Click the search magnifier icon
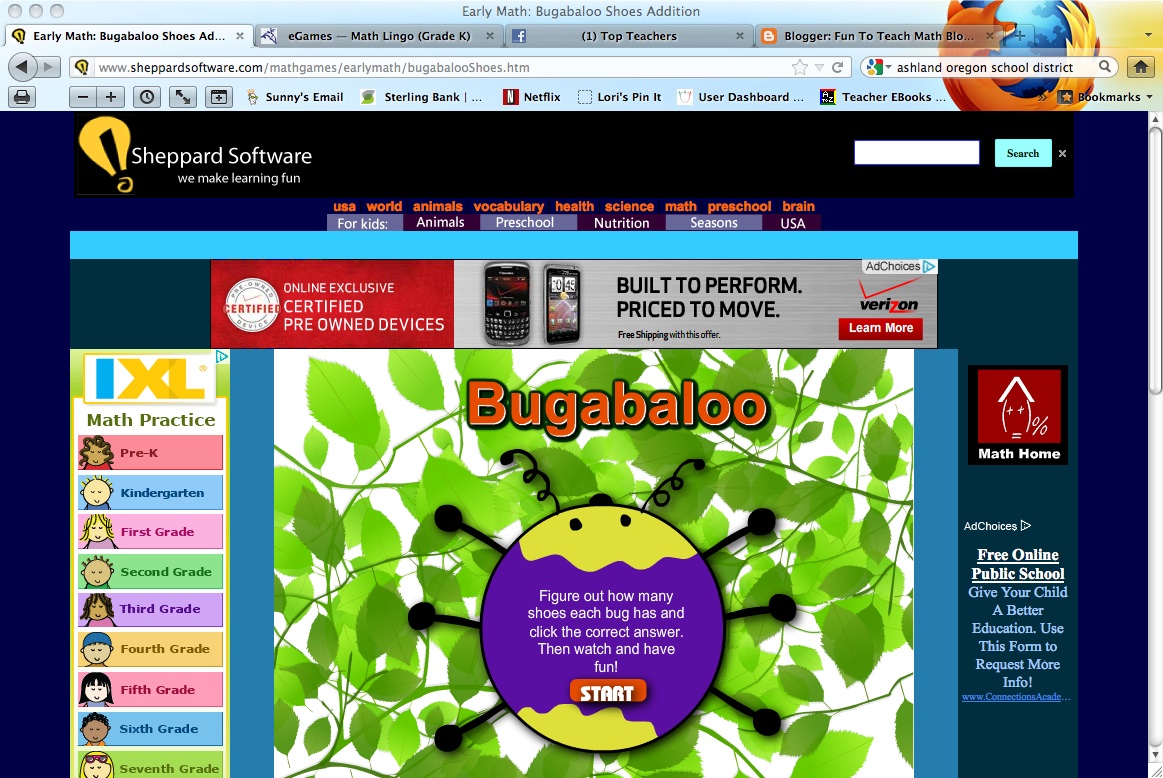This screenshot has width=1163, height=778. 1104,67
